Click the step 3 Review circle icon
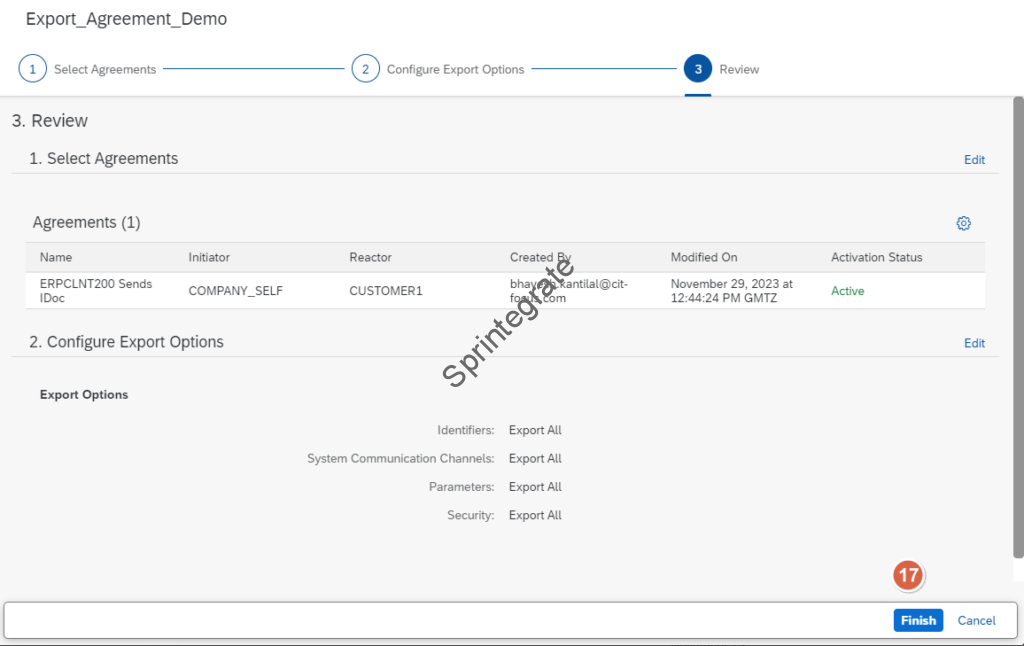The height and width of the screenshot is (646, 1024). point(698,69)
